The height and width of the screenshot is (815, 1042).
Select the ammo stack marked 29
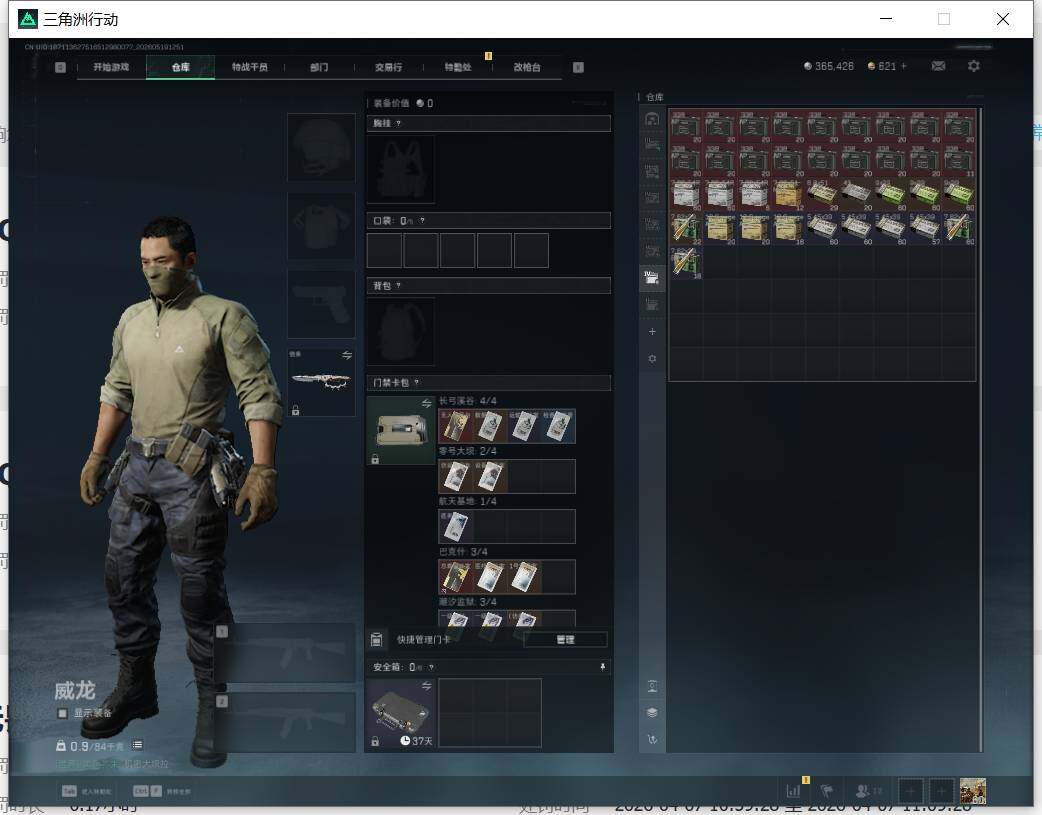[823, 195]
